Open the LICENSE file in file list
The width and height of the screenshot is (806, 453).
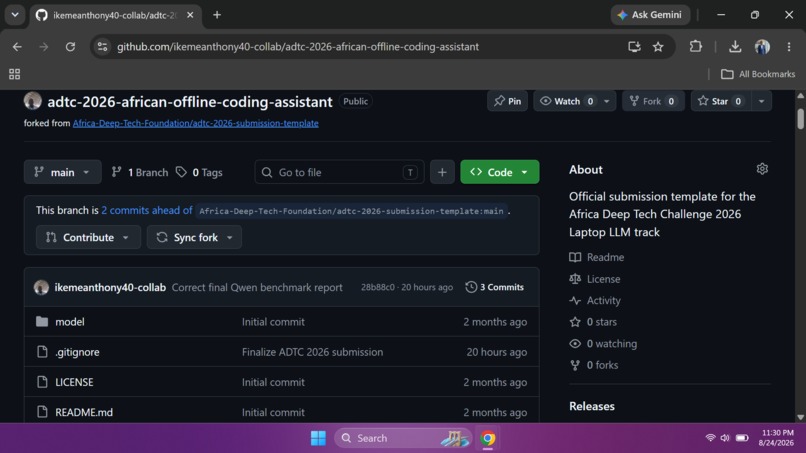[75, 382]
